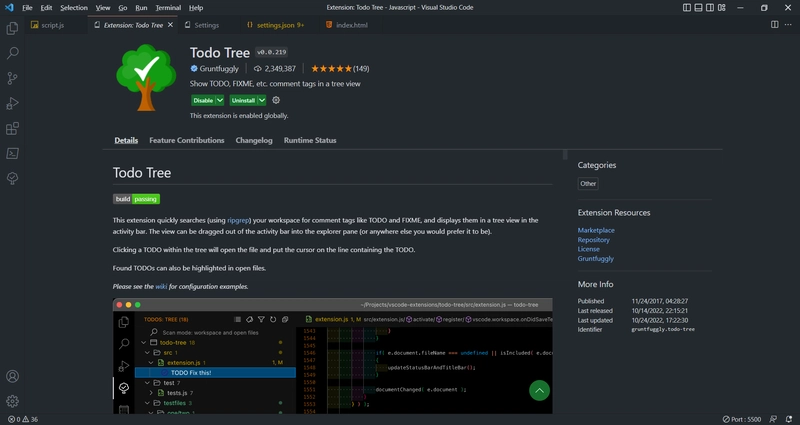The height and width of the screenshot is (425, 800).
Task: Open the Accounts menu in activity bar
Action: tap(12, 377)
